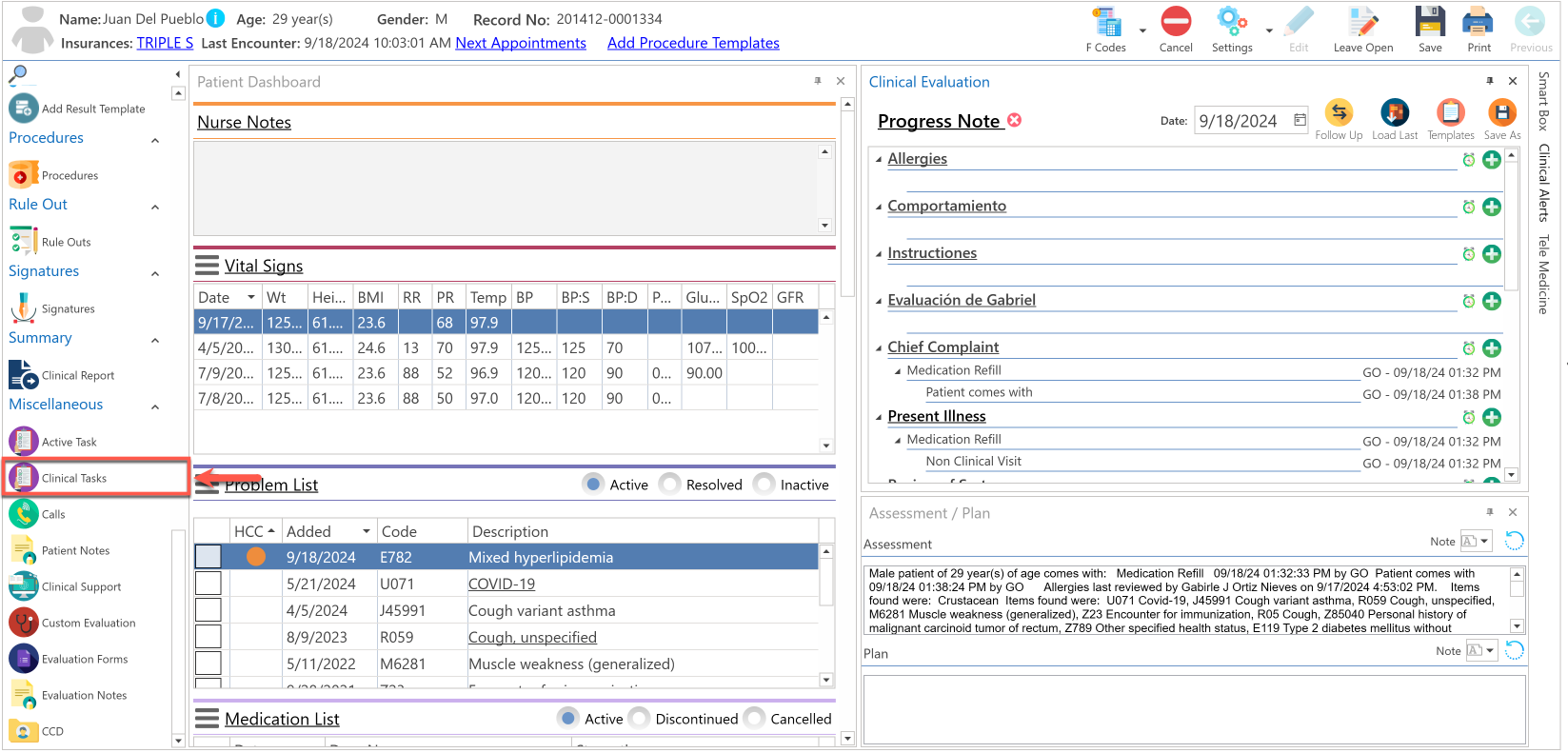Click inside the Plan text area
Viewport: 1568px width, 753px height.
tap(1194, 709)
